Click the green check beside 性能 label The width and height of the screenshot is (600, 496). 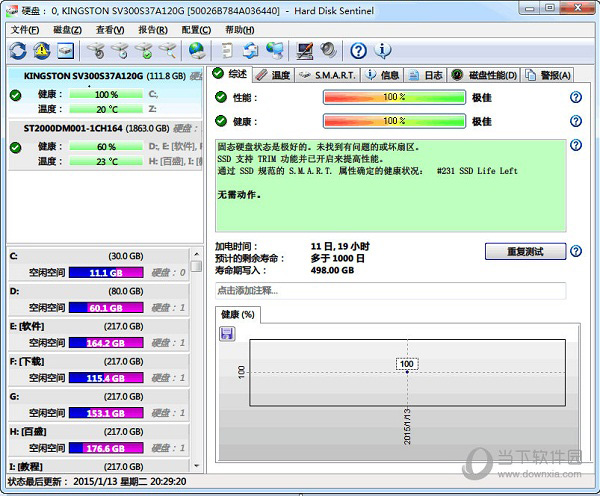[221, 97]
